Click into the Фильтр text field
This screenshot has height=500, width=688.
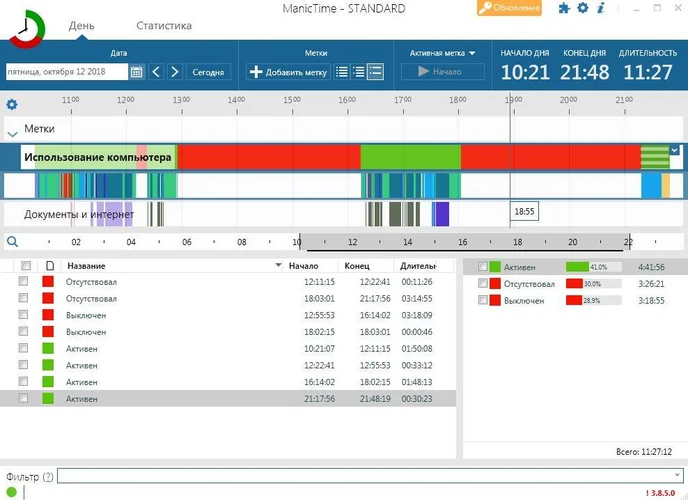[370, 475]
